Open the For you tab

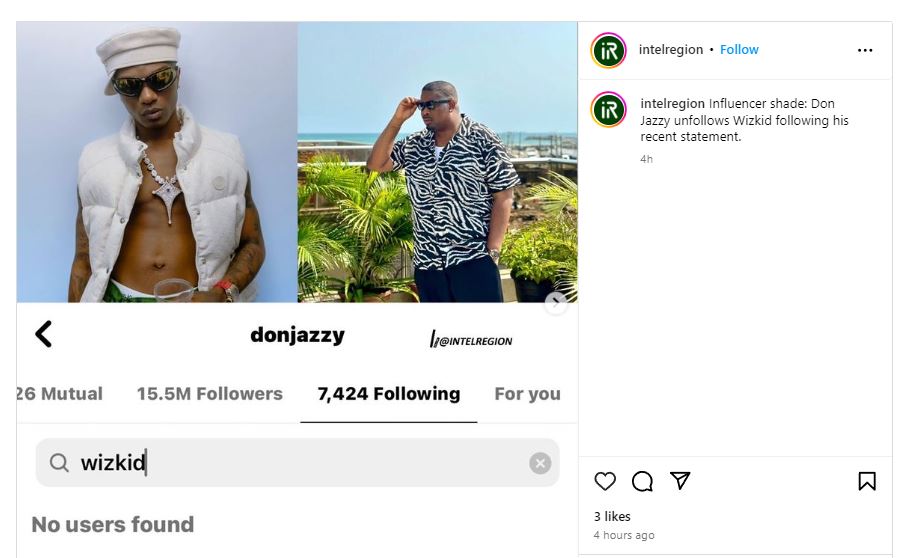point(528,394)
